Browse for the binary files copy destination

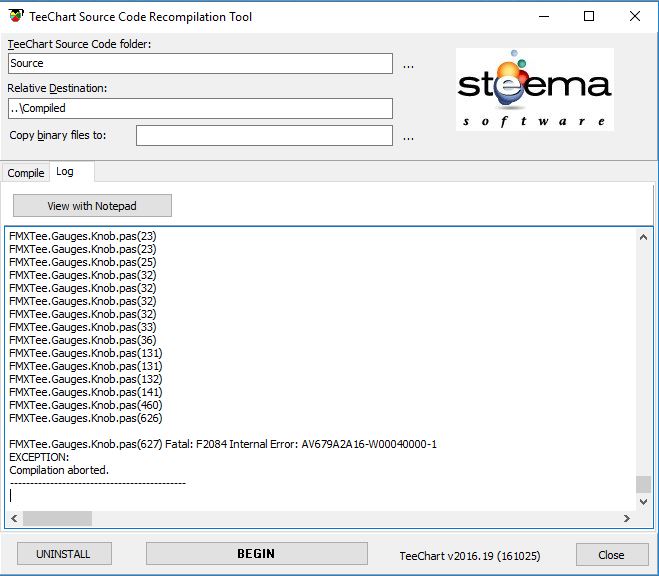tap(408, 138)
